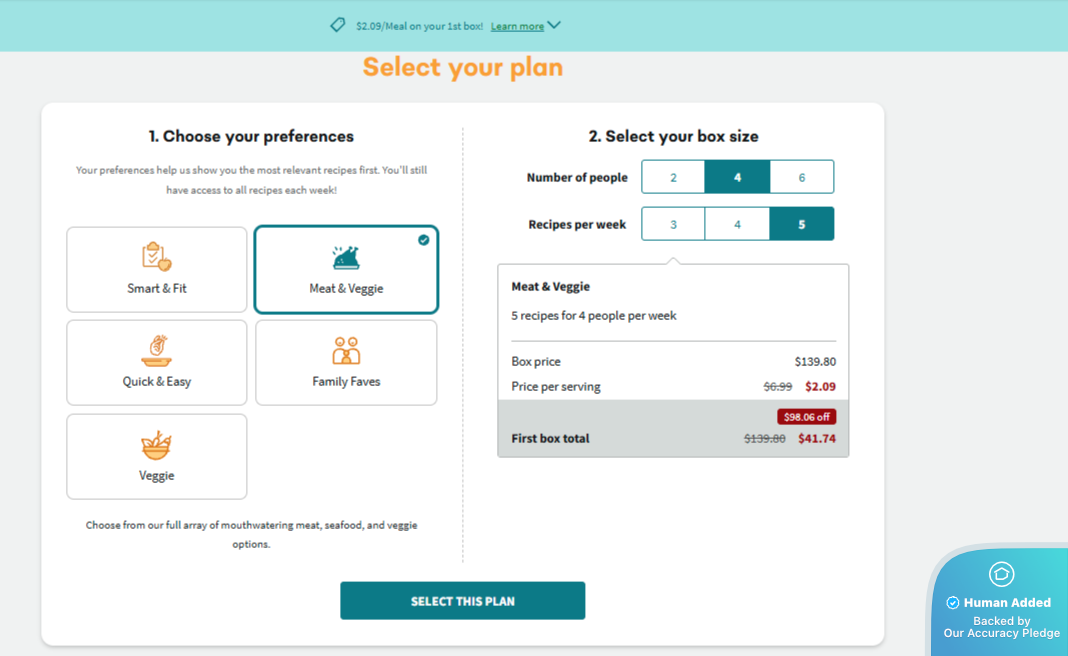Click the Human Added badge house icon
Screen dimensions: 1068x656
[x=1001, y=574]
